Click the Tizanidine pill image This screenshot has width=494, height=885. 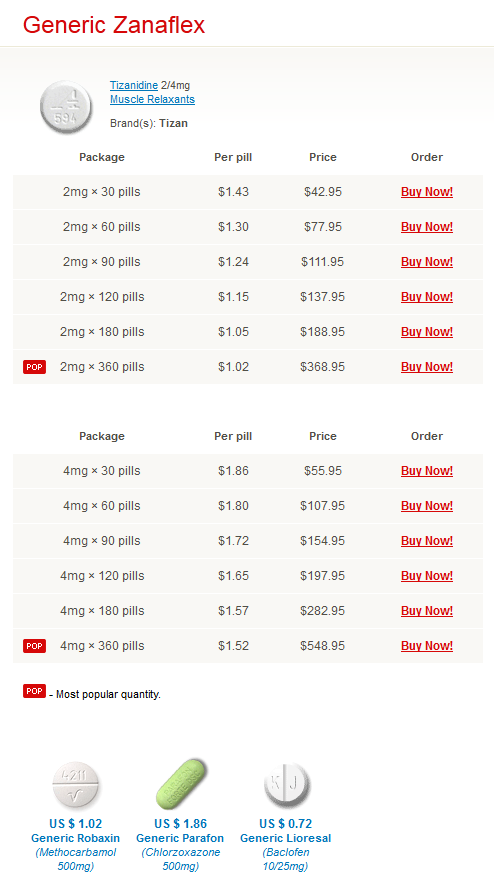66,107
